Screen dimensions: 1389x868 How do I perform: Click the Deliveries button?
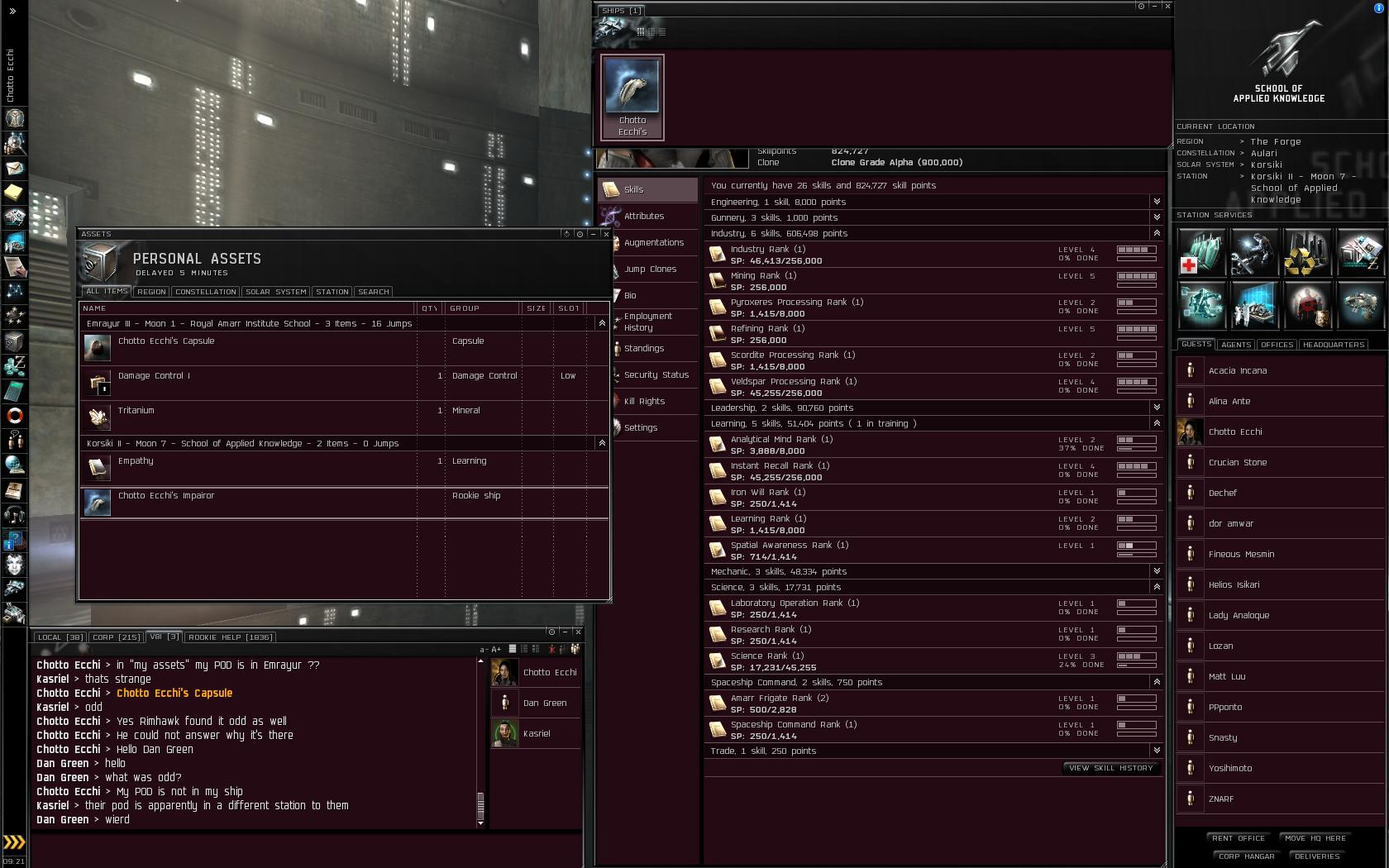(1317, 856)
